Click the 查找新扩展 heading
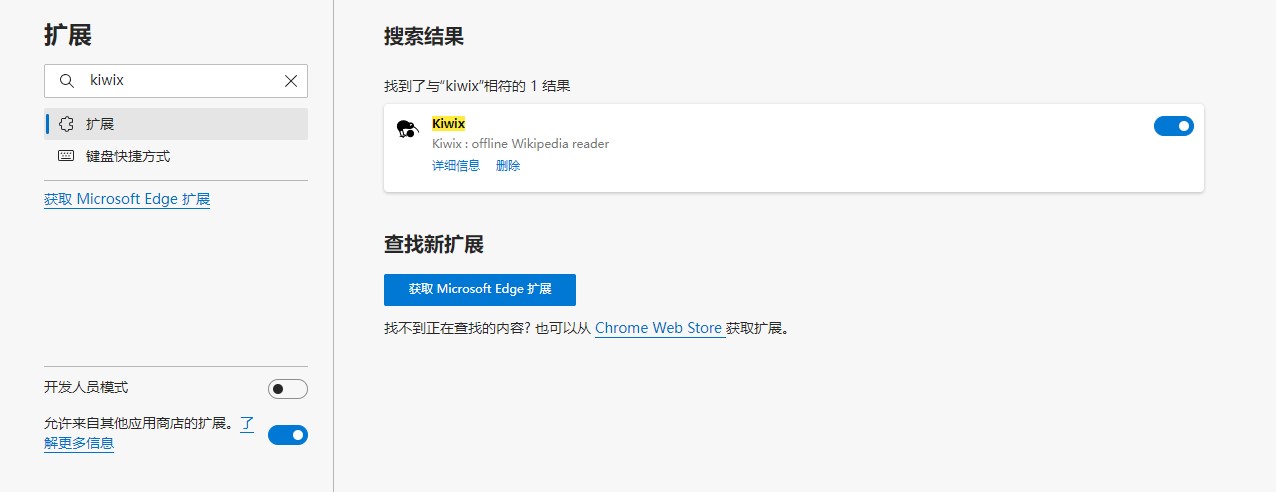 [434, 245]
